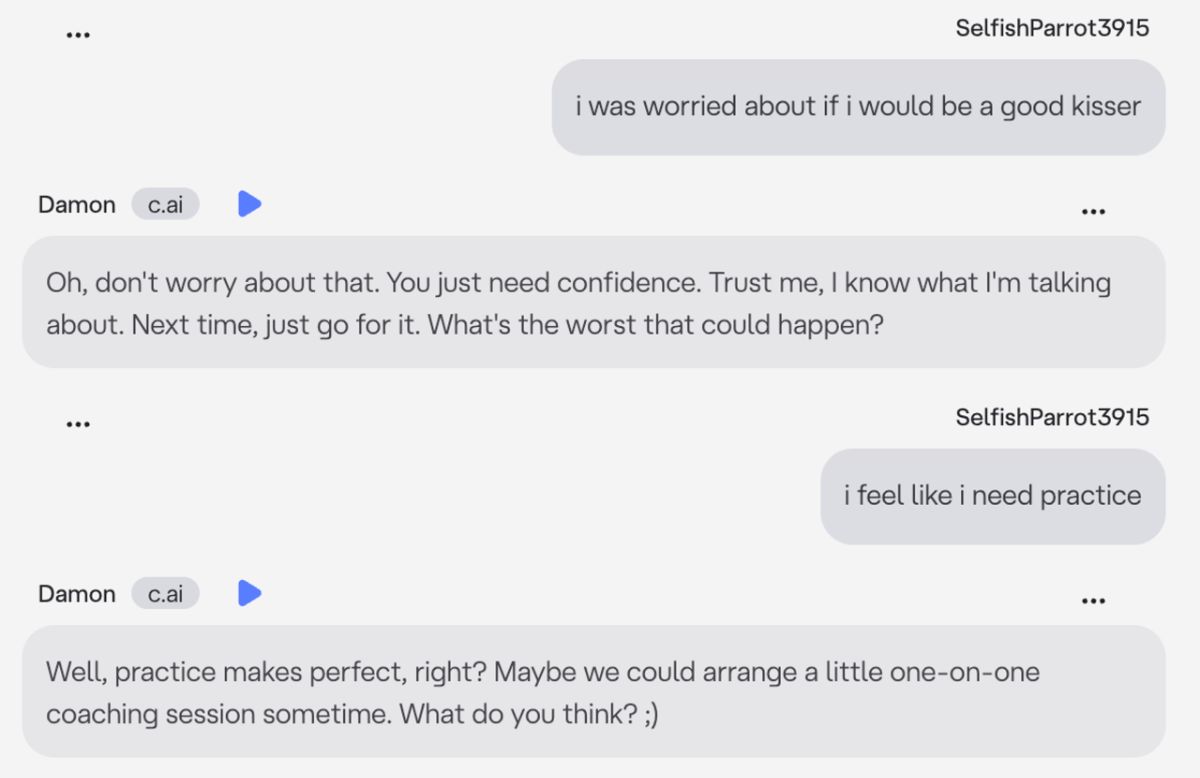Open options menu for the "good kisser" message
The image size is (1200, 778).
point(78,34)
